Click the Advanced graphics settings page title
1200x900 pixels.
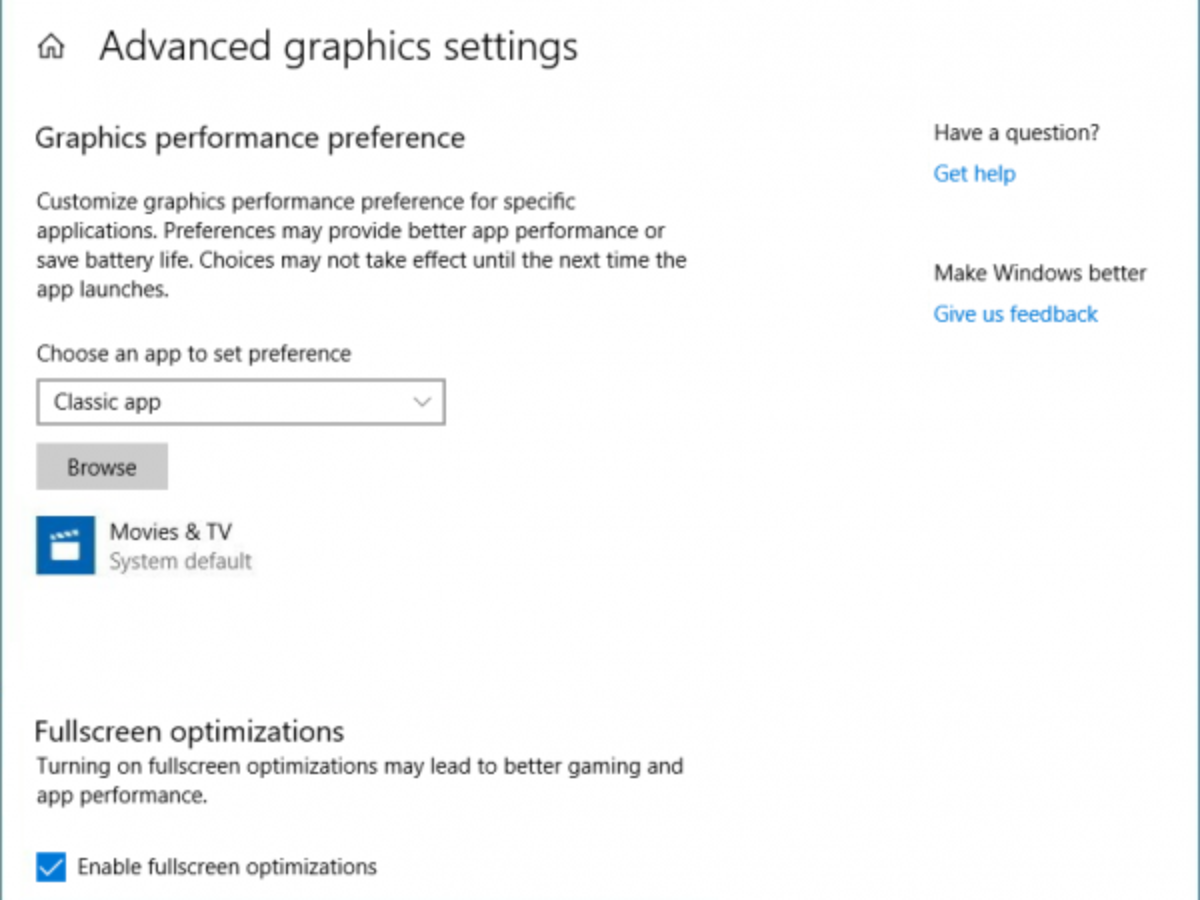pyautogui.click(x=338, y=47)
